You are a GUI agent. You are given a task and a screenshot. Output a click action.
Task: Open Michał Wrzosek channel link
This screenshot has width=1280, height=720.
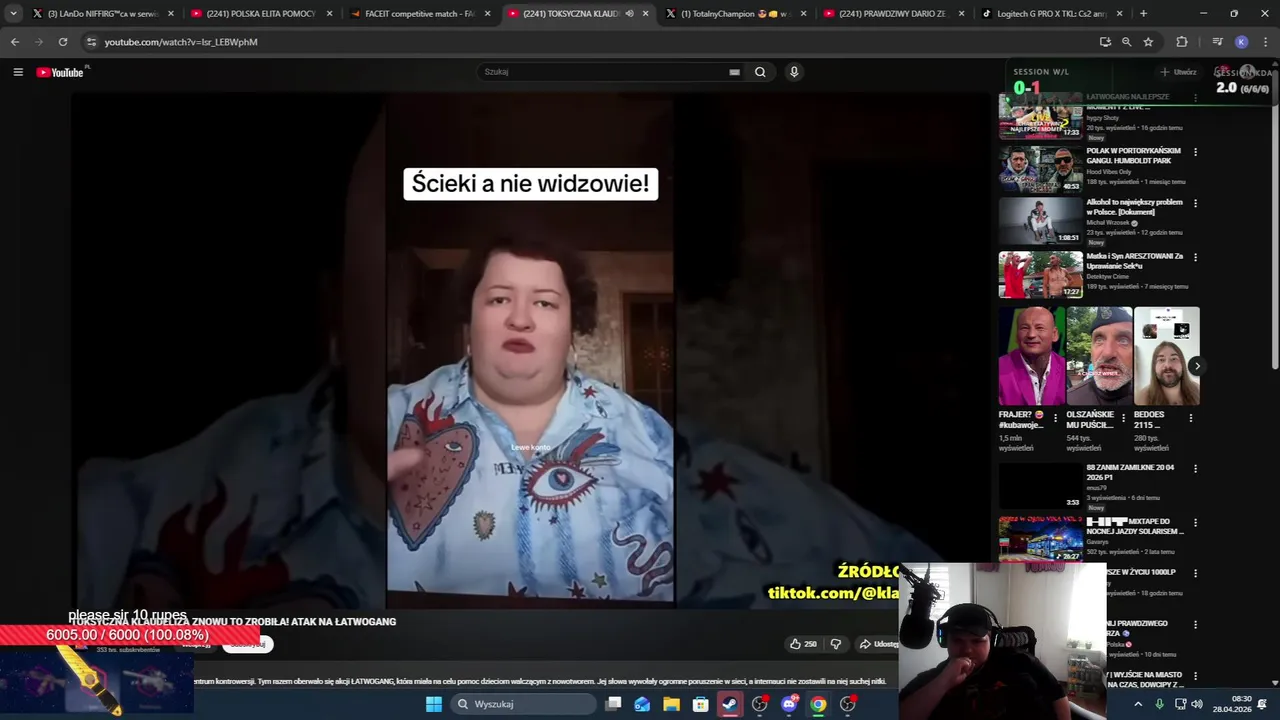pyautogui.click(x=1108, y=223)
